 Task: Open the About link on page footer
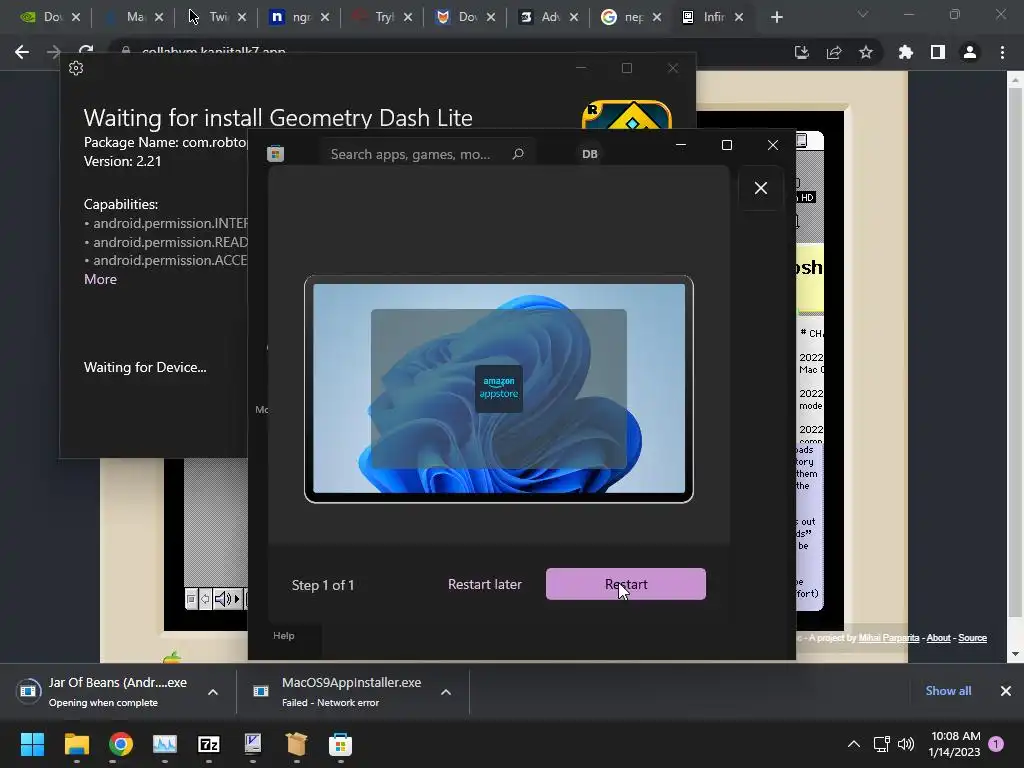938,637
